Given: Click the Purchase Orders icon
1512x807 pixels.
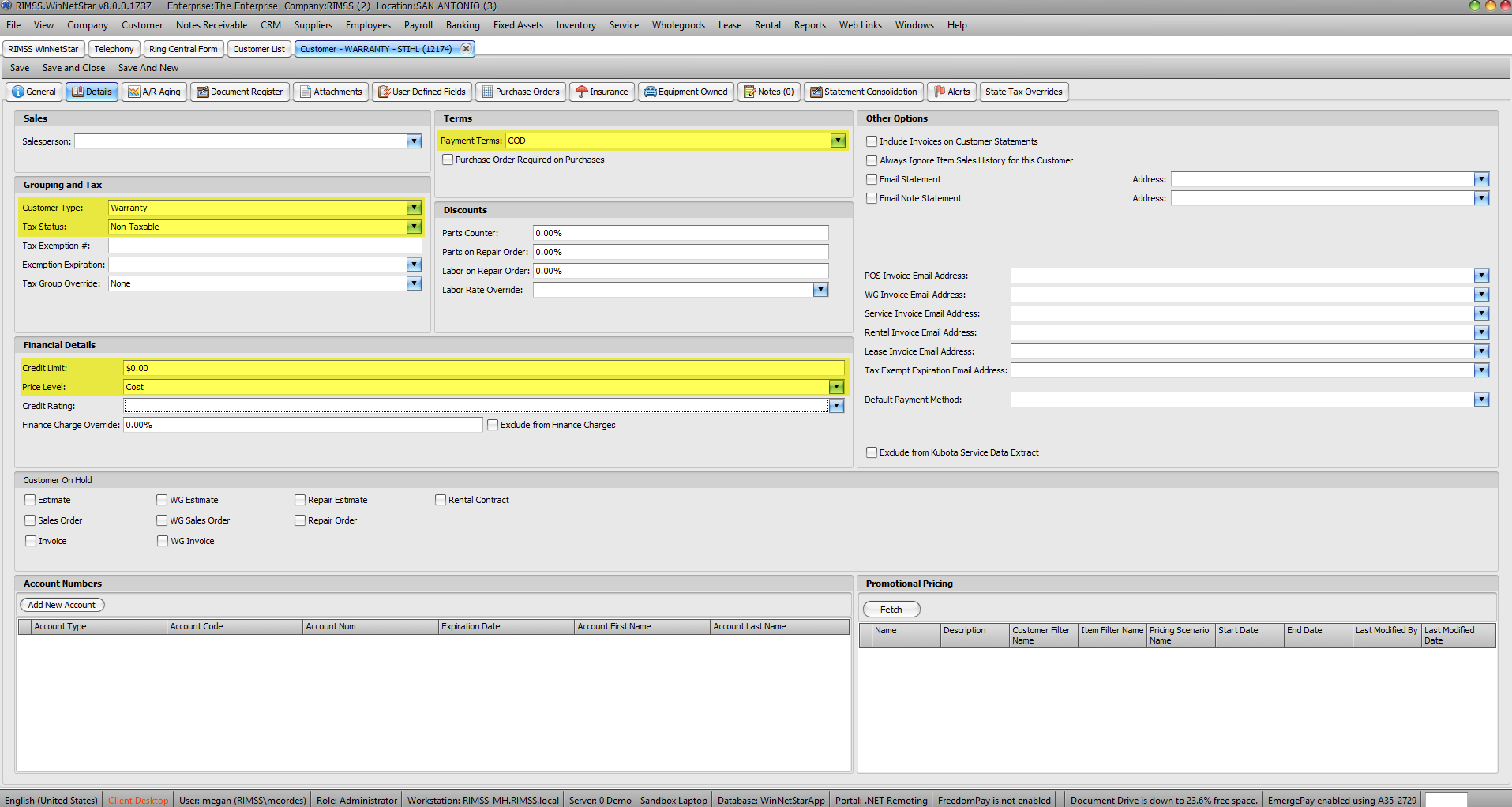Looking at the screenshot, I should tap(488, 92).
